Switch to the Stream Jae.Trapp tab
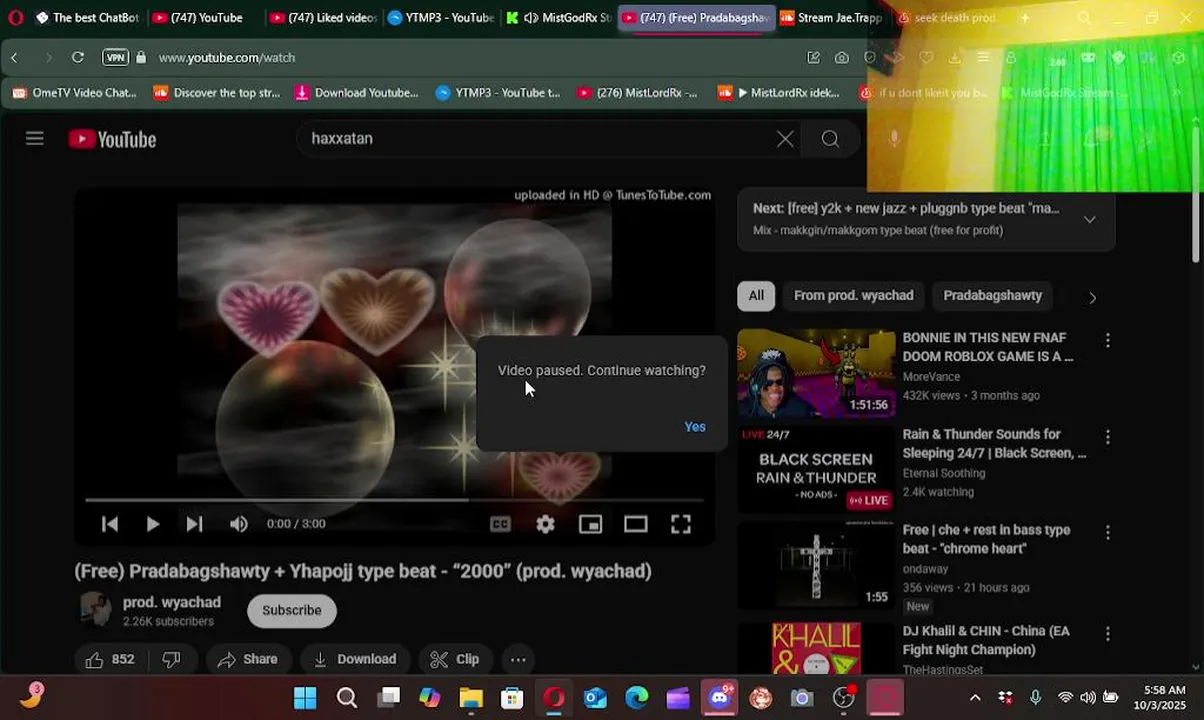The height and width of the screenshot is (720, 1204). [x=832, y=18]
